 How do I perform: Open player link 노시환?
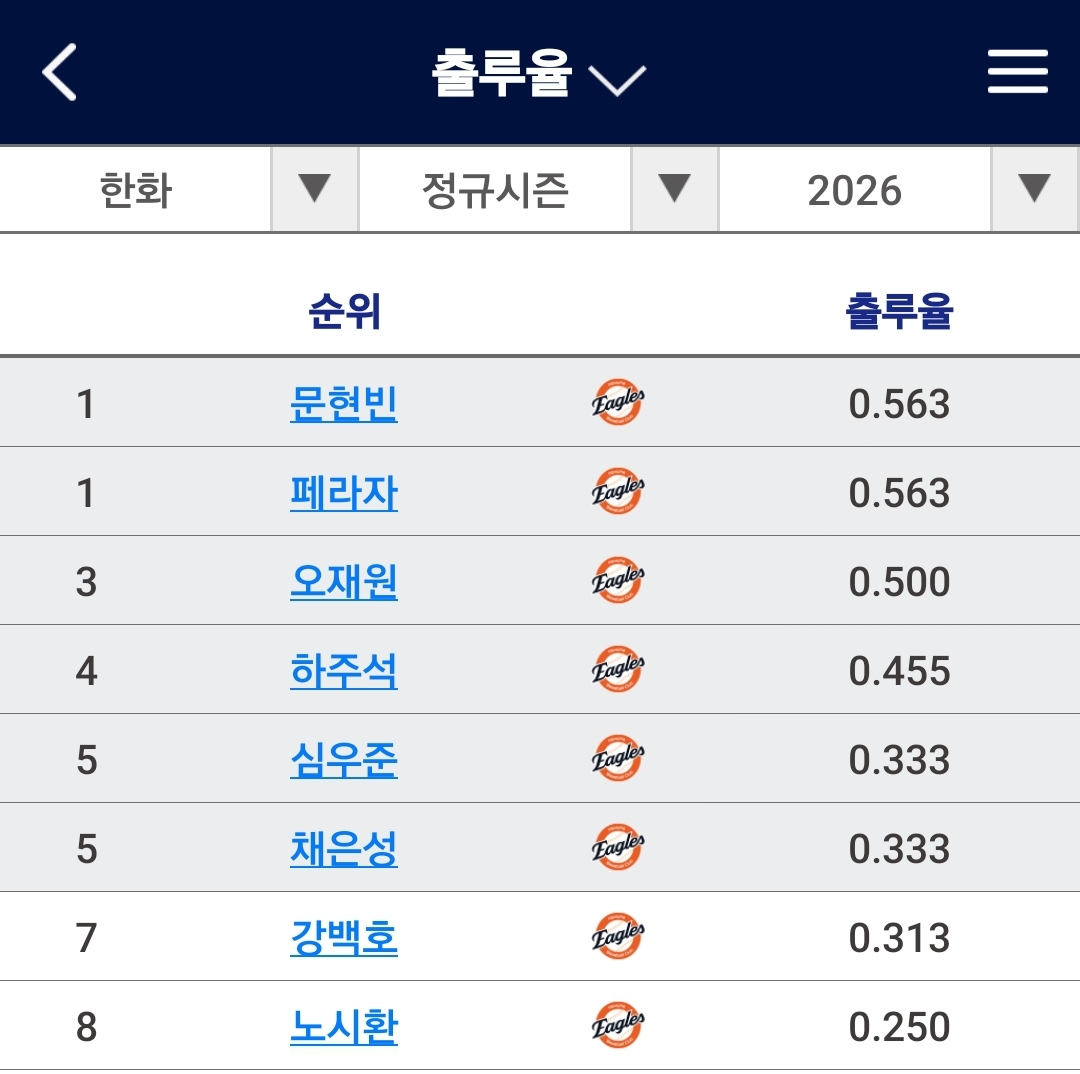344,1027
